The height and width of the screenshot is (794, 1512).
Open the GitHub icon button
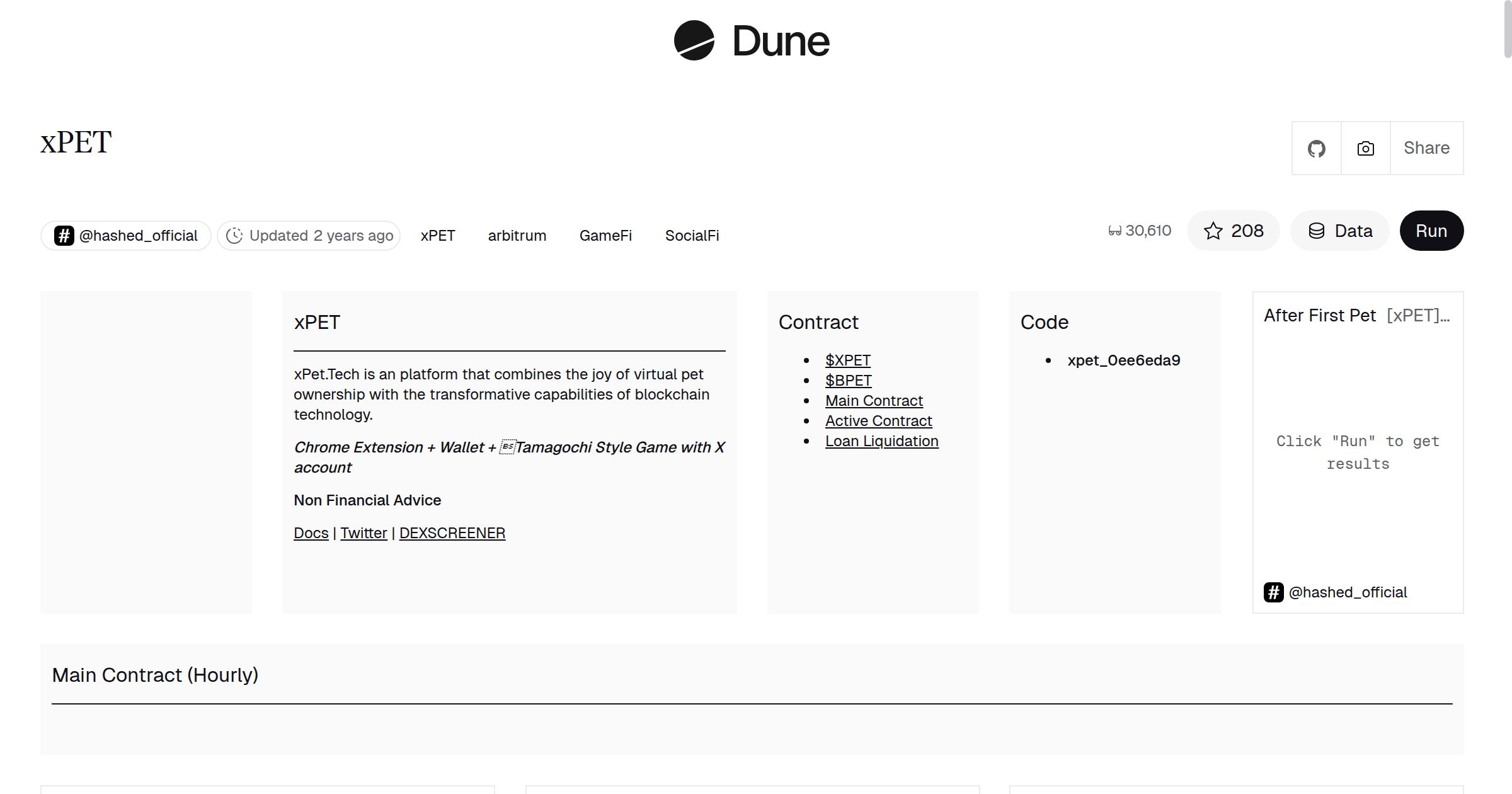tap(1316, 149)
